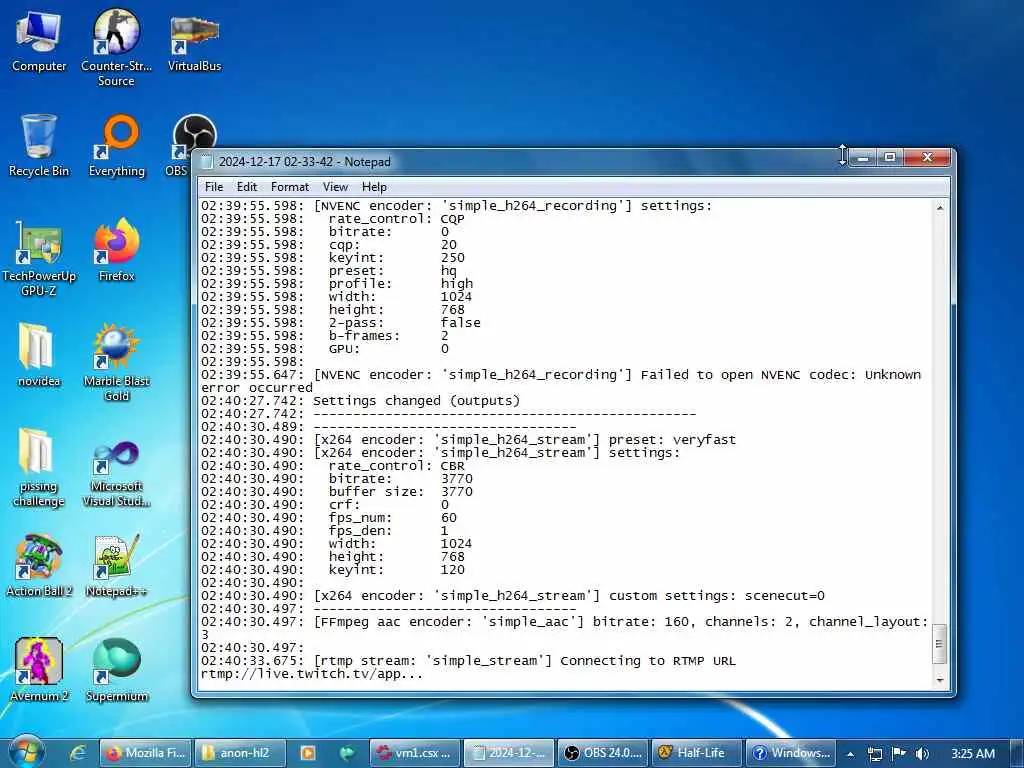Viewport: 1024px width, 768px height.
Task: Show hidden tray icons arrow
Action: tap(850, 754)
